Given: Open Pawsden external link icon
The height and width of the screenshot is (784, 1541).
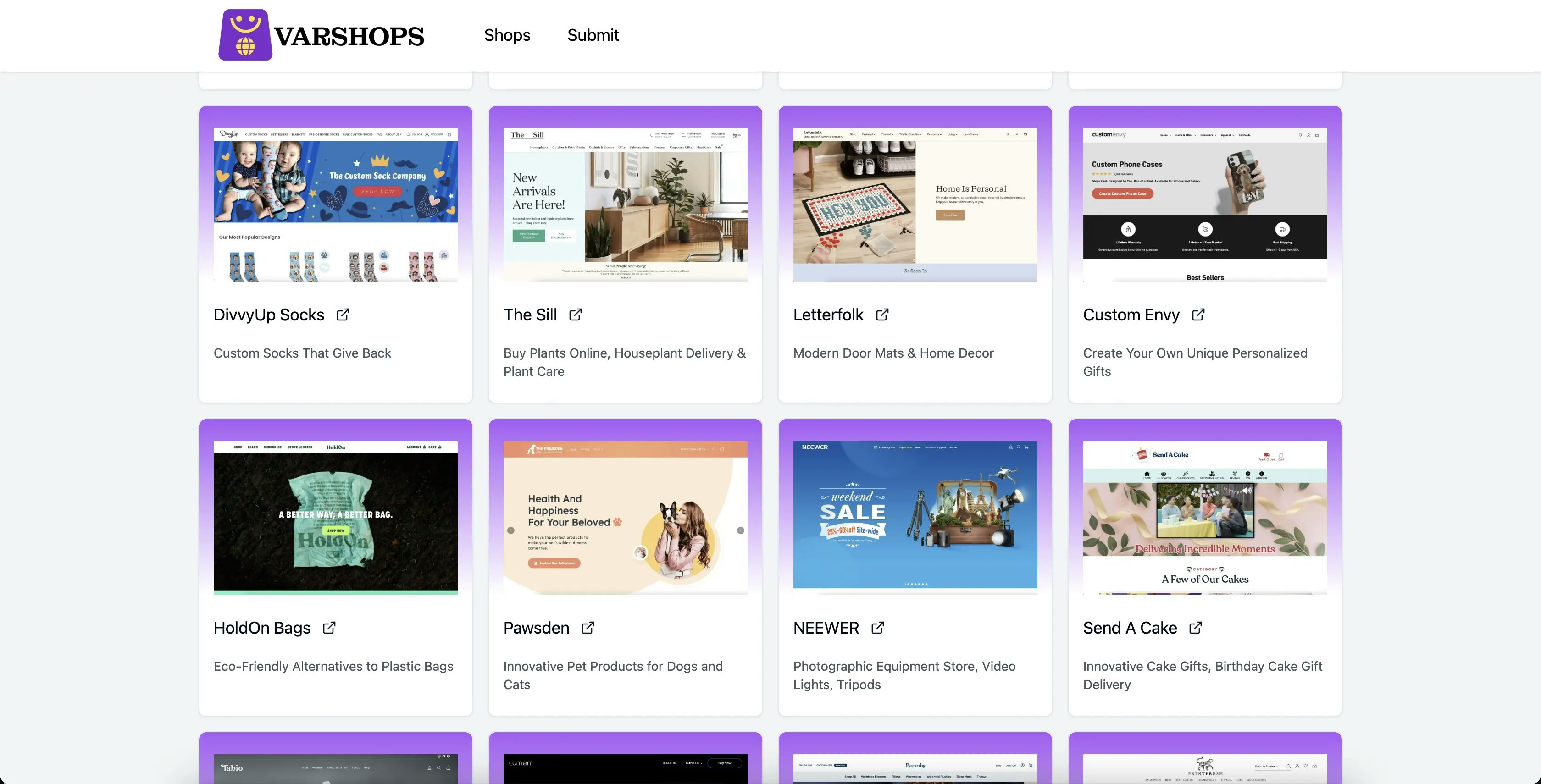Looking at the screenshot, I should click(x=588, y=628).
